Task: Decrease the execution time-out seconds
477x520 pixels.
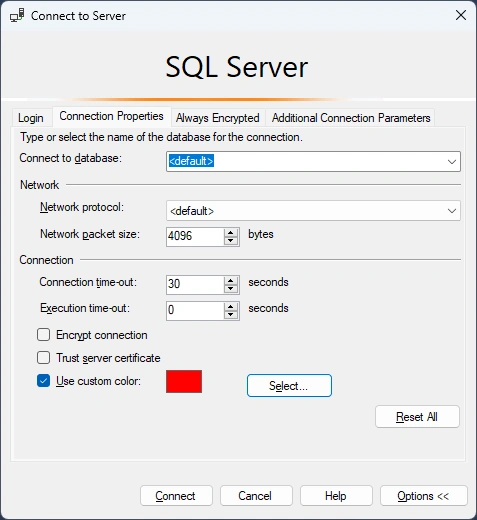Action: pyautogui.click(x=231, y=315)
